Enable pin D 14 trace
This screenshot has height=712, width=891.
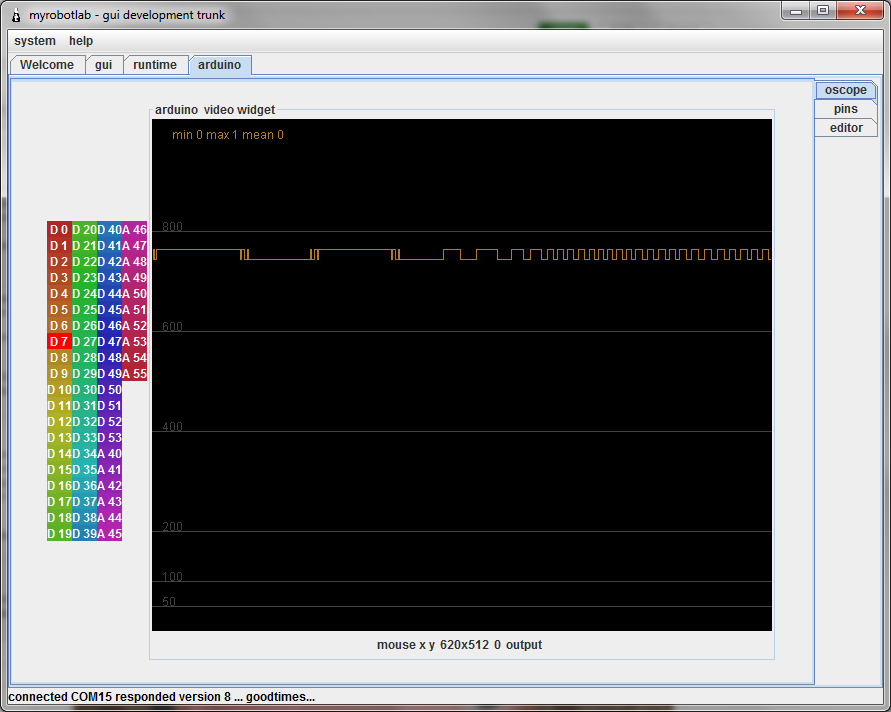59,453
